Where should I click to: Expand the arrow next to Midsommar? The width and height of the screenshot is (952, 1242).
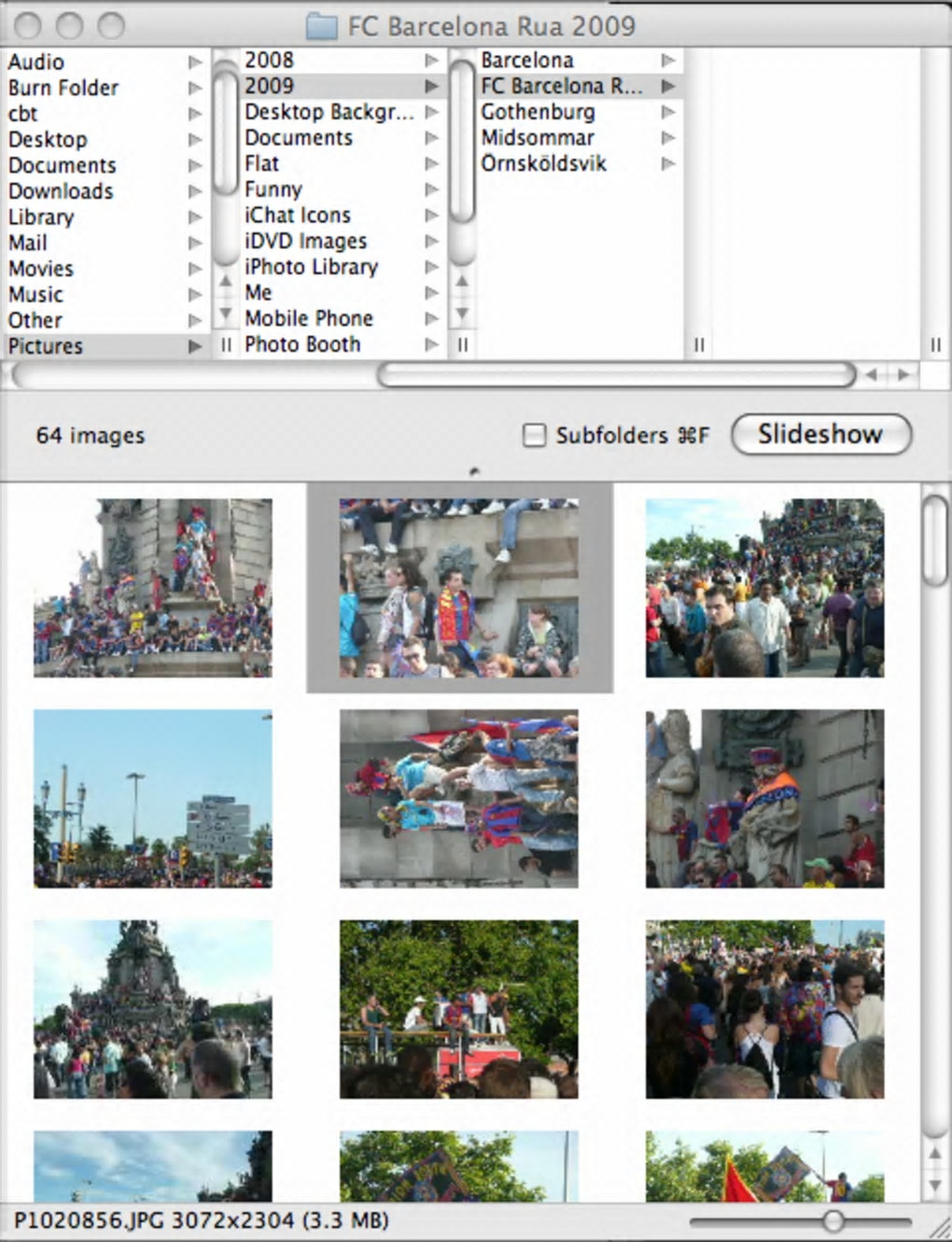668,138
